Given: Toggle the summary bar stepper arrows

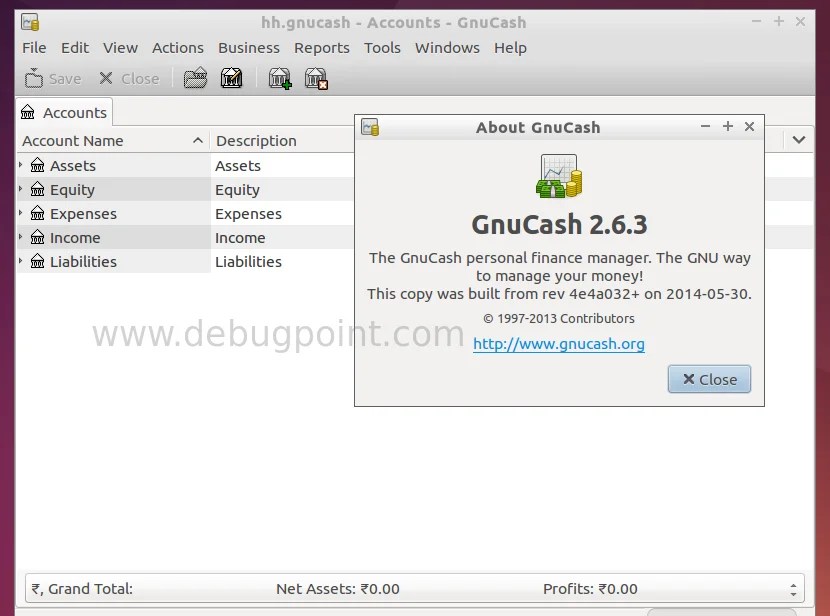Looking at the screenshot, I should (x=793, y=590).
